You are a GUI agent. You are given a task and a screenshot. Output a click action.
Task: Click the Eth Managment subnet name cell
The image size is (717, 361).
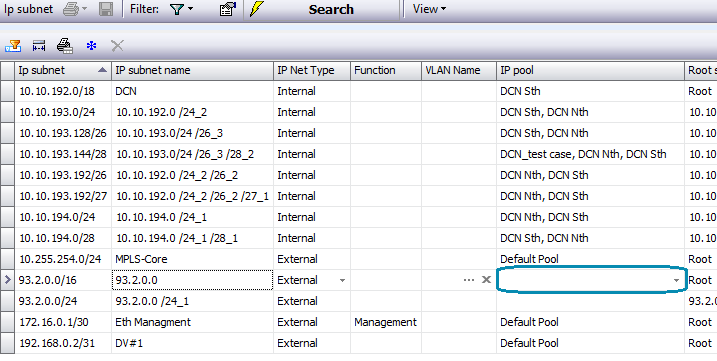pos(193,322)
